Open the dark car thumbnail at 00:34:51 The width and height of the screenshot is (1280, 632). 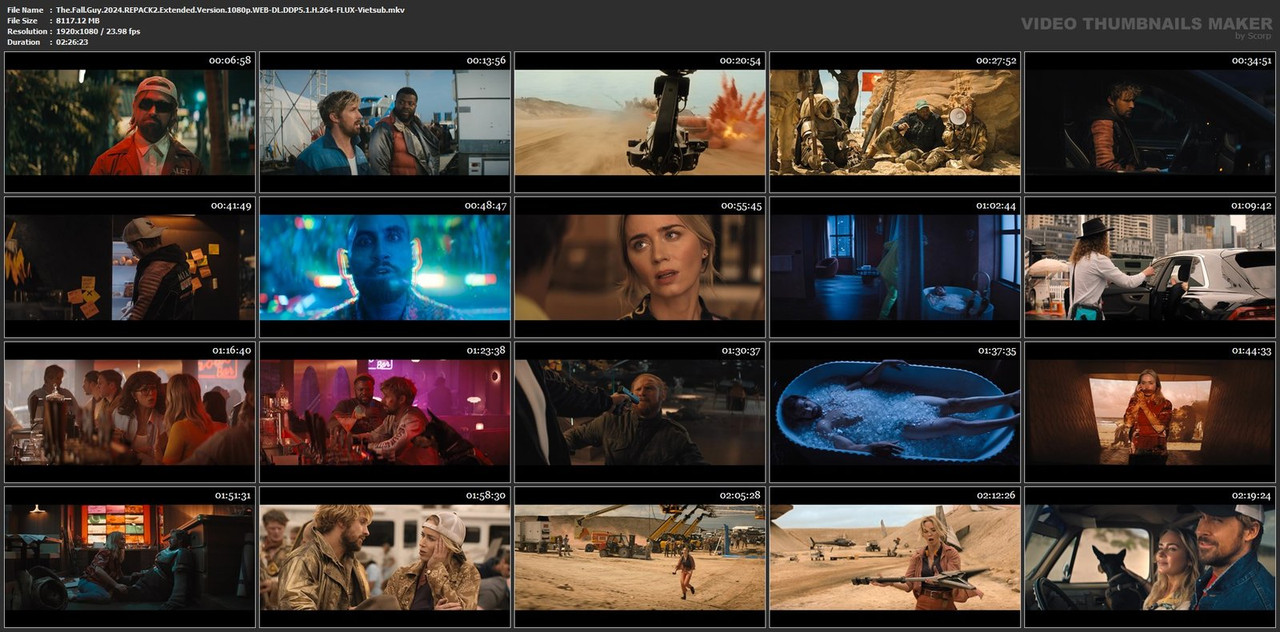[x=1150, y=121]
